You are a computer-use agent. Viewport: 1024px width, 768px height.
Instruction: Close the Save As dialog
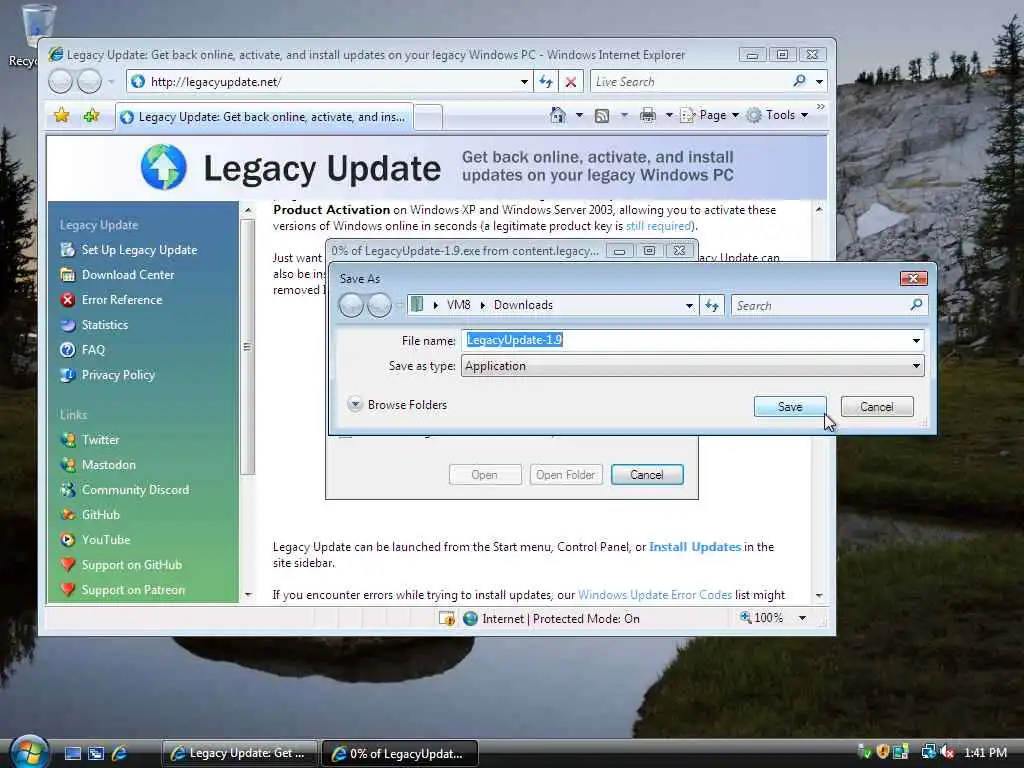[x=913, y=279]
